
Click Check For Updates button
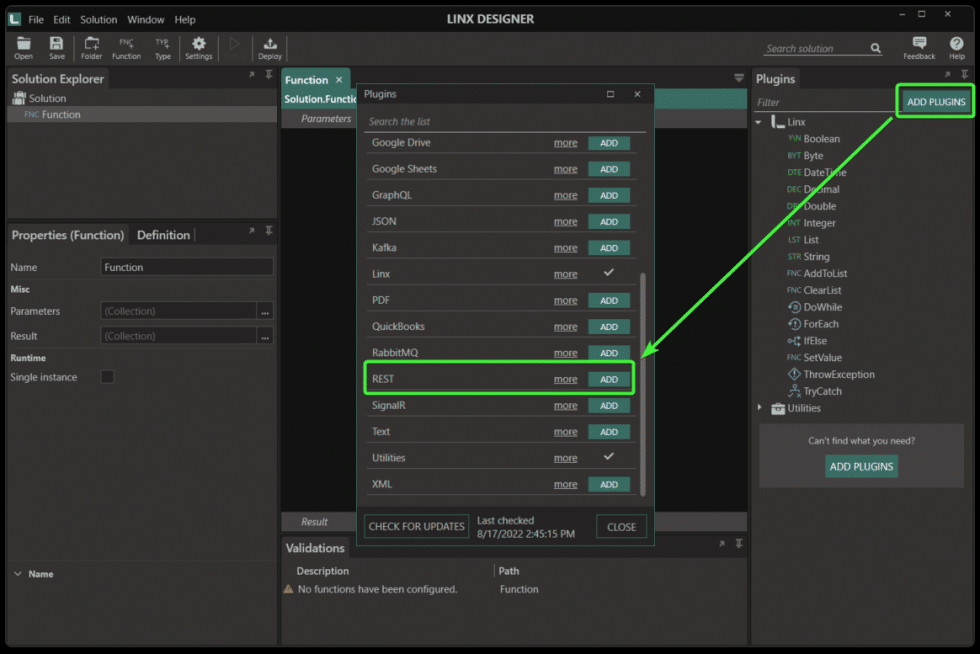416,526
